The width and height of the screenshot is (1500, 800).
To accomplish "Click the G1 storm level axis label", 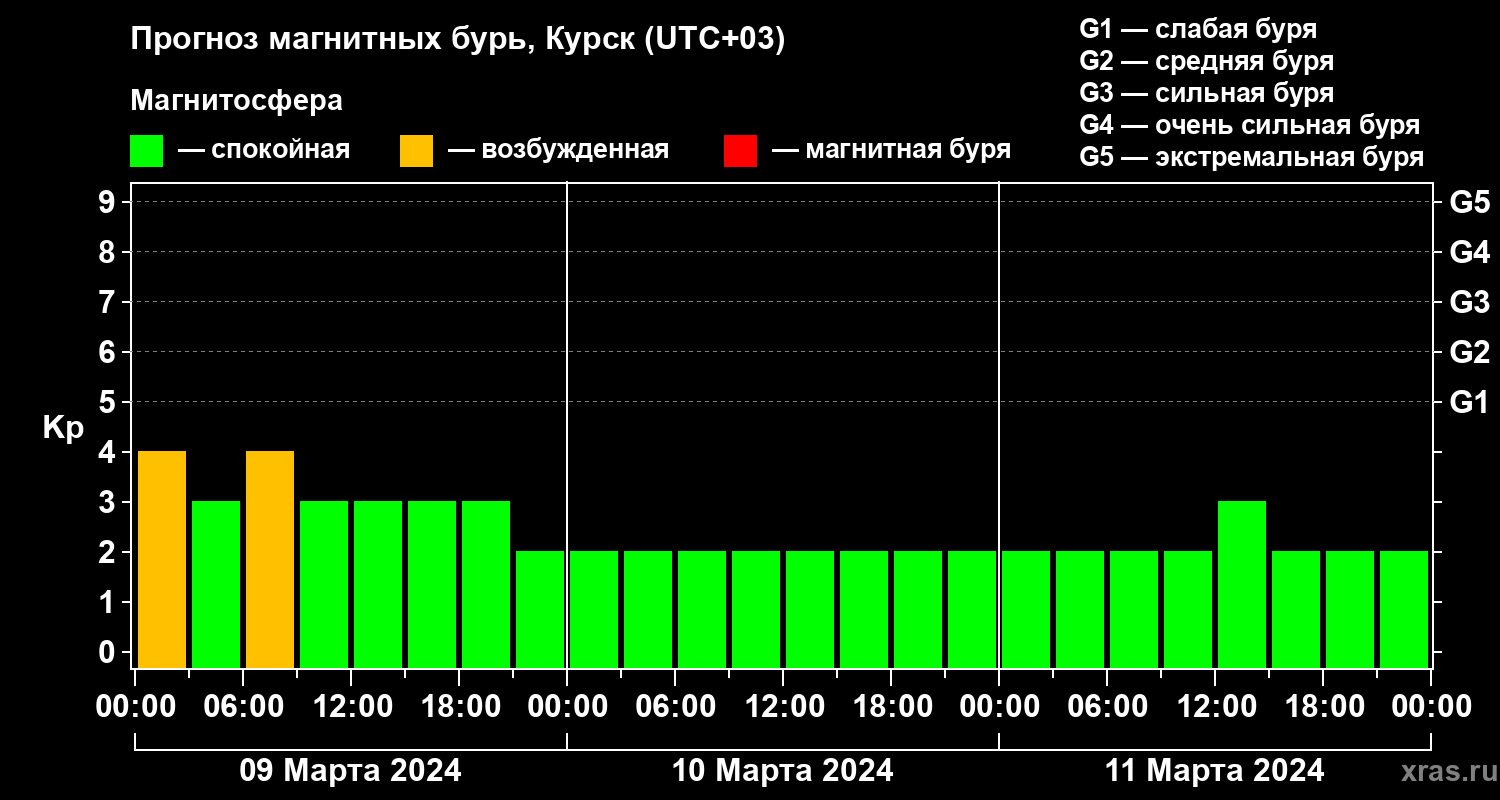I will pyautogui.click(x=1469, y=402).
